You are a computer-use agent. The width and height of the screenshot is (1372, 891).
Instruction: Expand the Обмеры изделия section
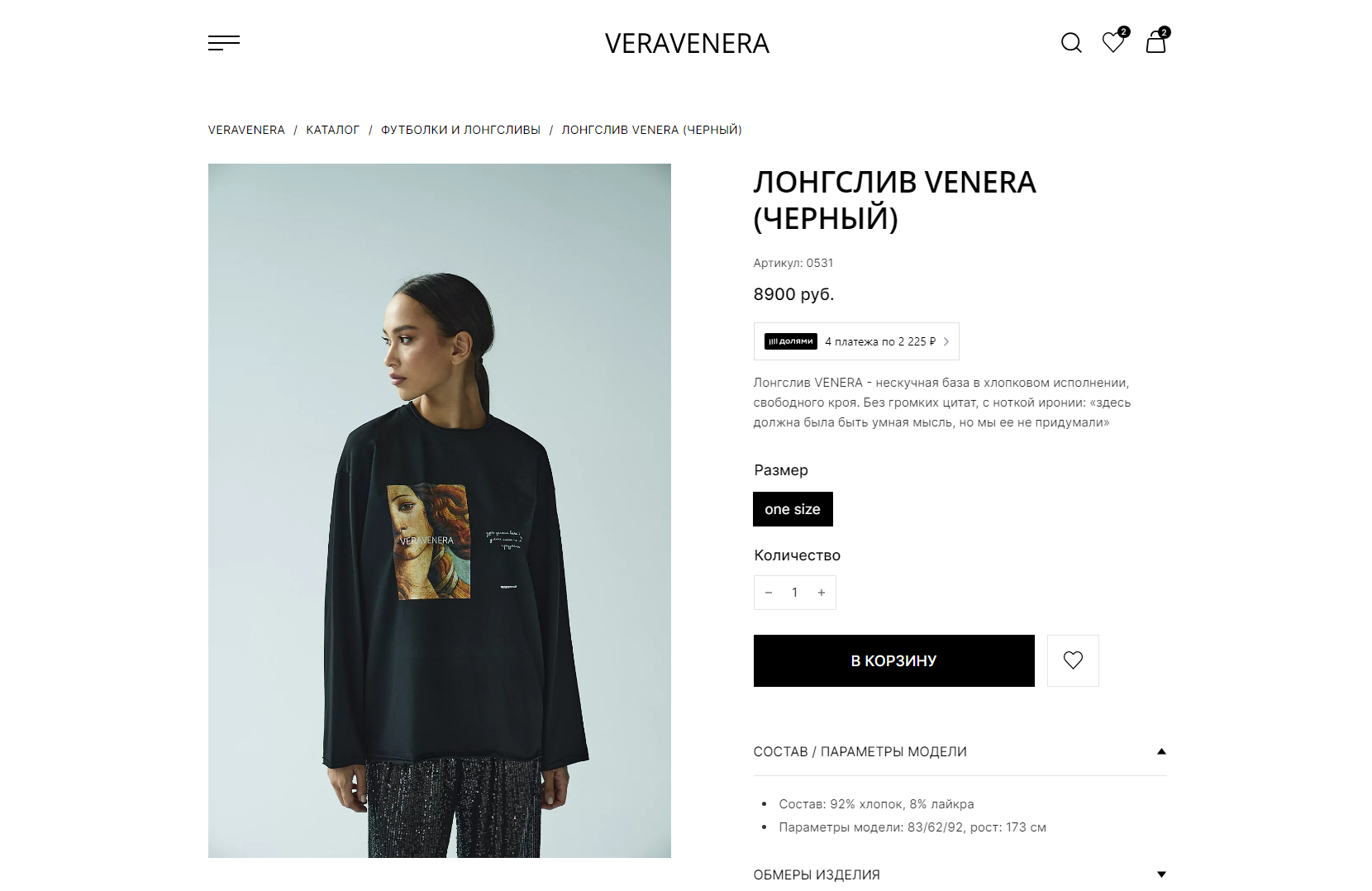tap(960, 874)
